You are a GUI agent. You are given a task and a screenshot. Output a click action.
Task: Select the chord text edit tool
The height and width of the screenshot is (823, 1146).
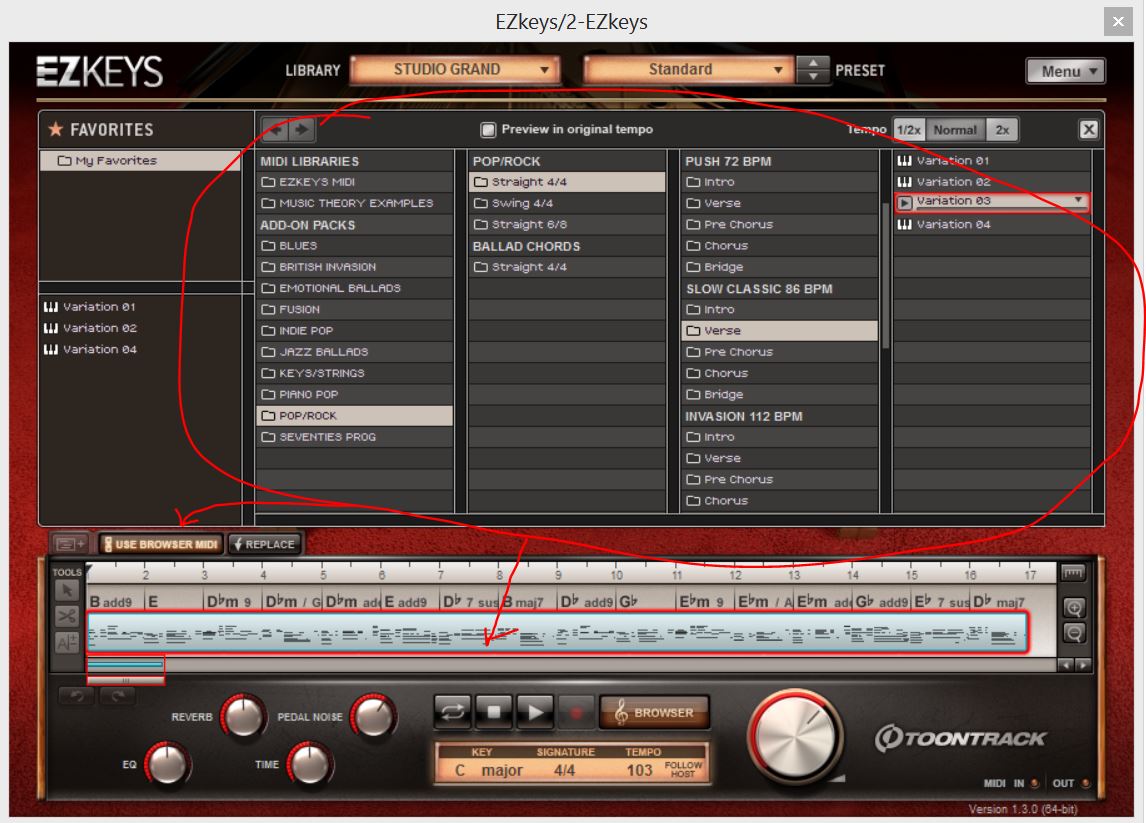[67, 642]
